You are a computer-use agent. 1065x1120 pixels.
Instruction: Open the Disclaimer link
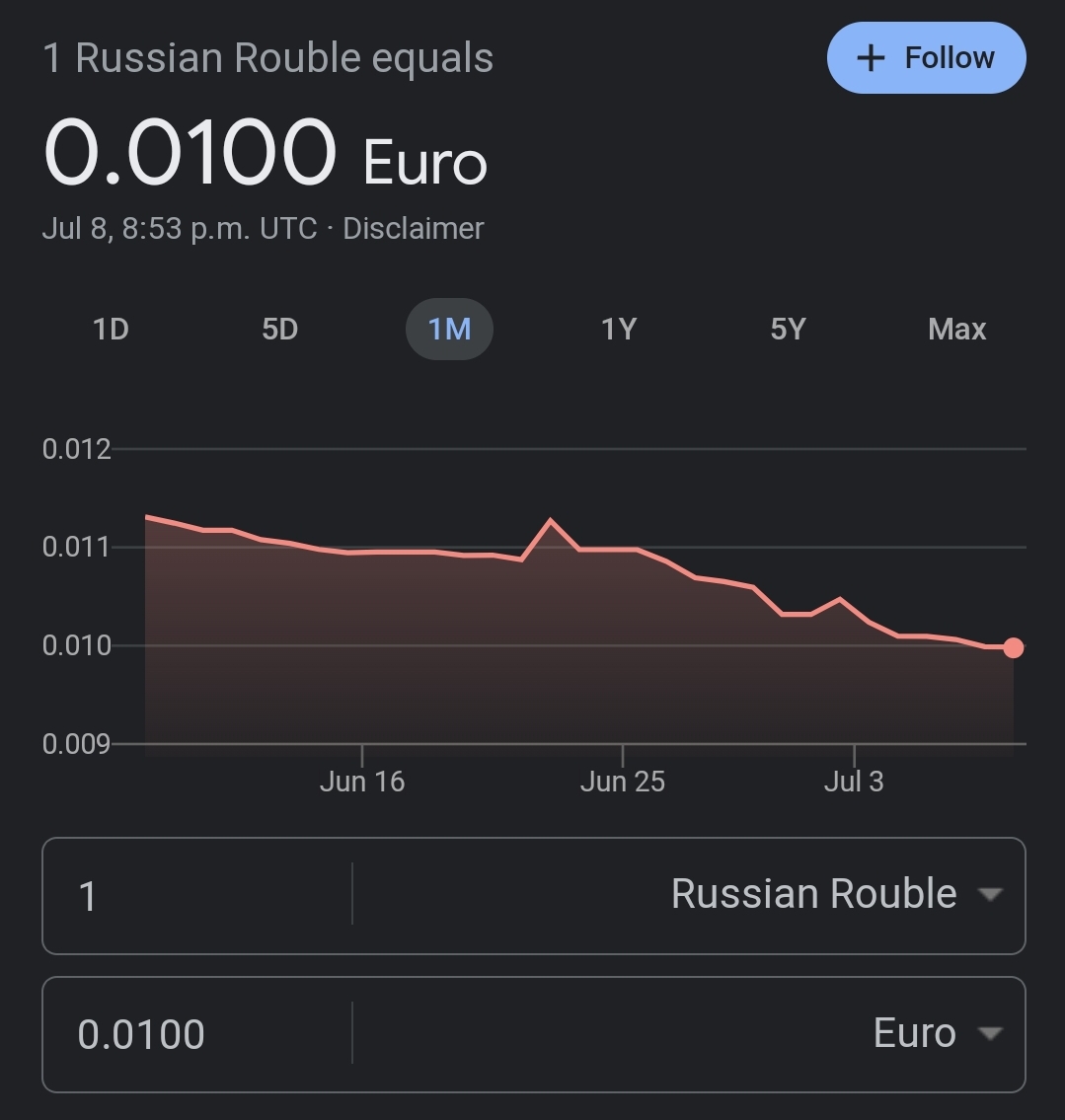tap(413, 229)
